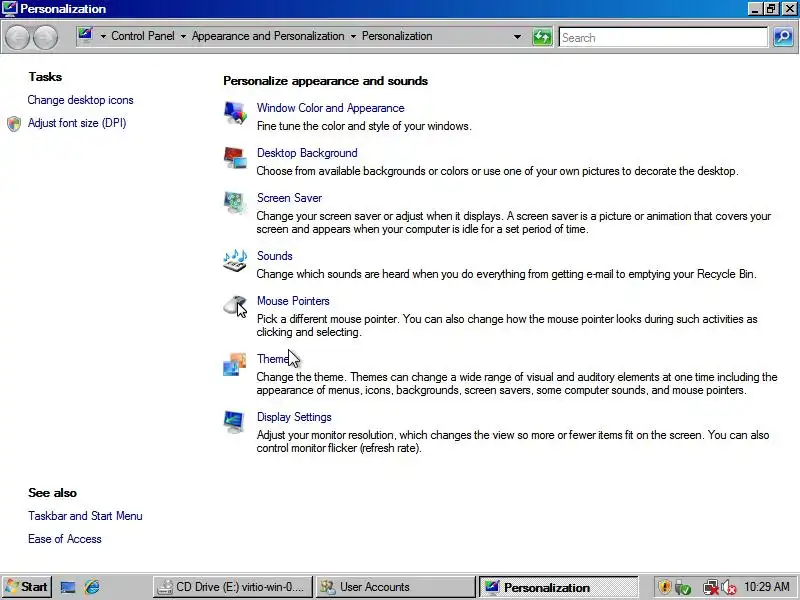Click Change desktop icons task

[x=81, y=100]
